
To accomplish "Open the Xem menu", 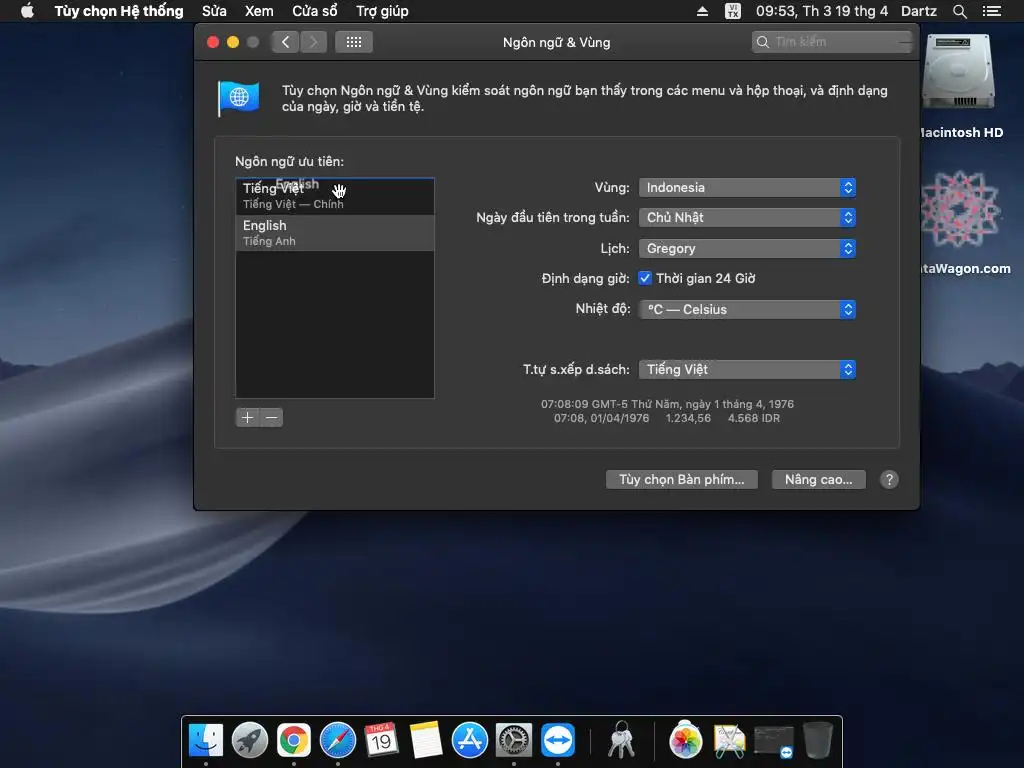I will (x=259, y=11).
